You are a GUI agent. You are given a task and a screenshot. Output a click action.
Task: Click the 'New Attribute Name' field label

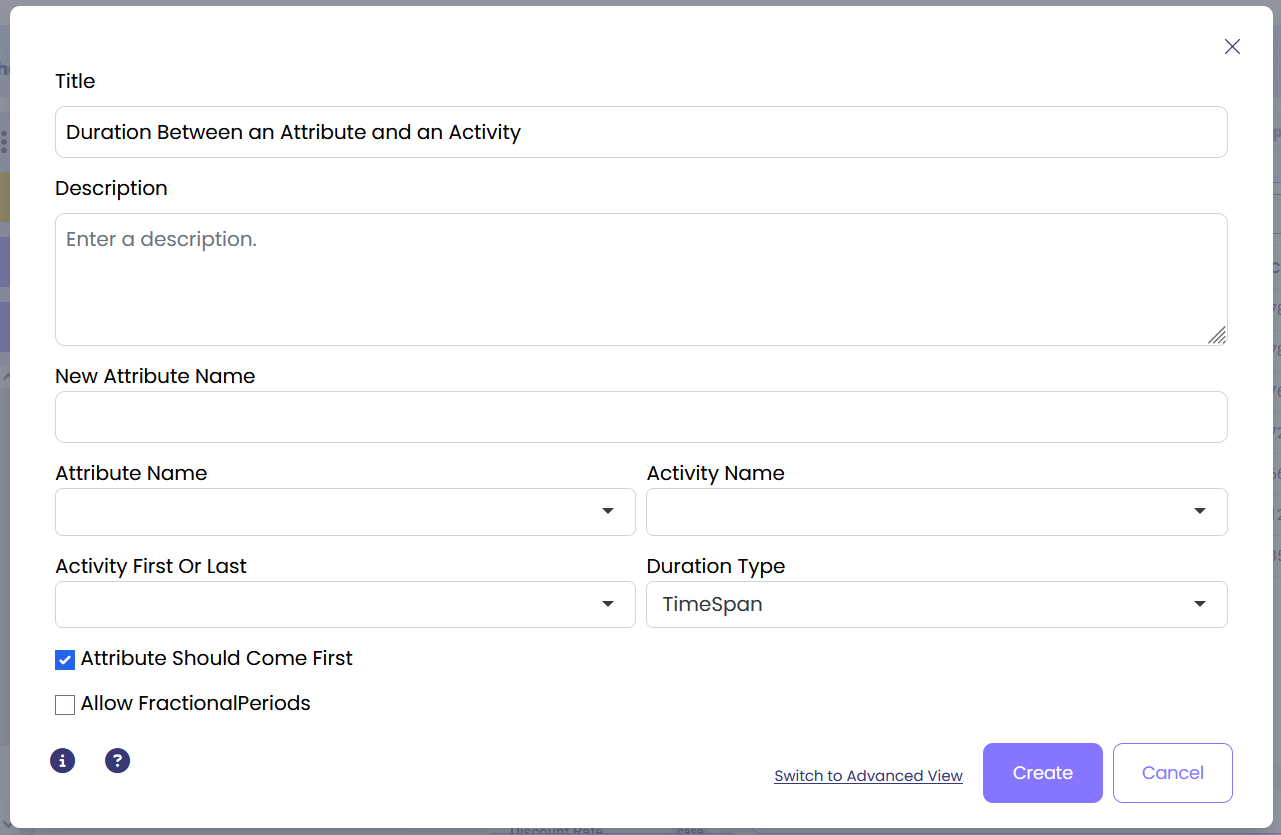155,376
